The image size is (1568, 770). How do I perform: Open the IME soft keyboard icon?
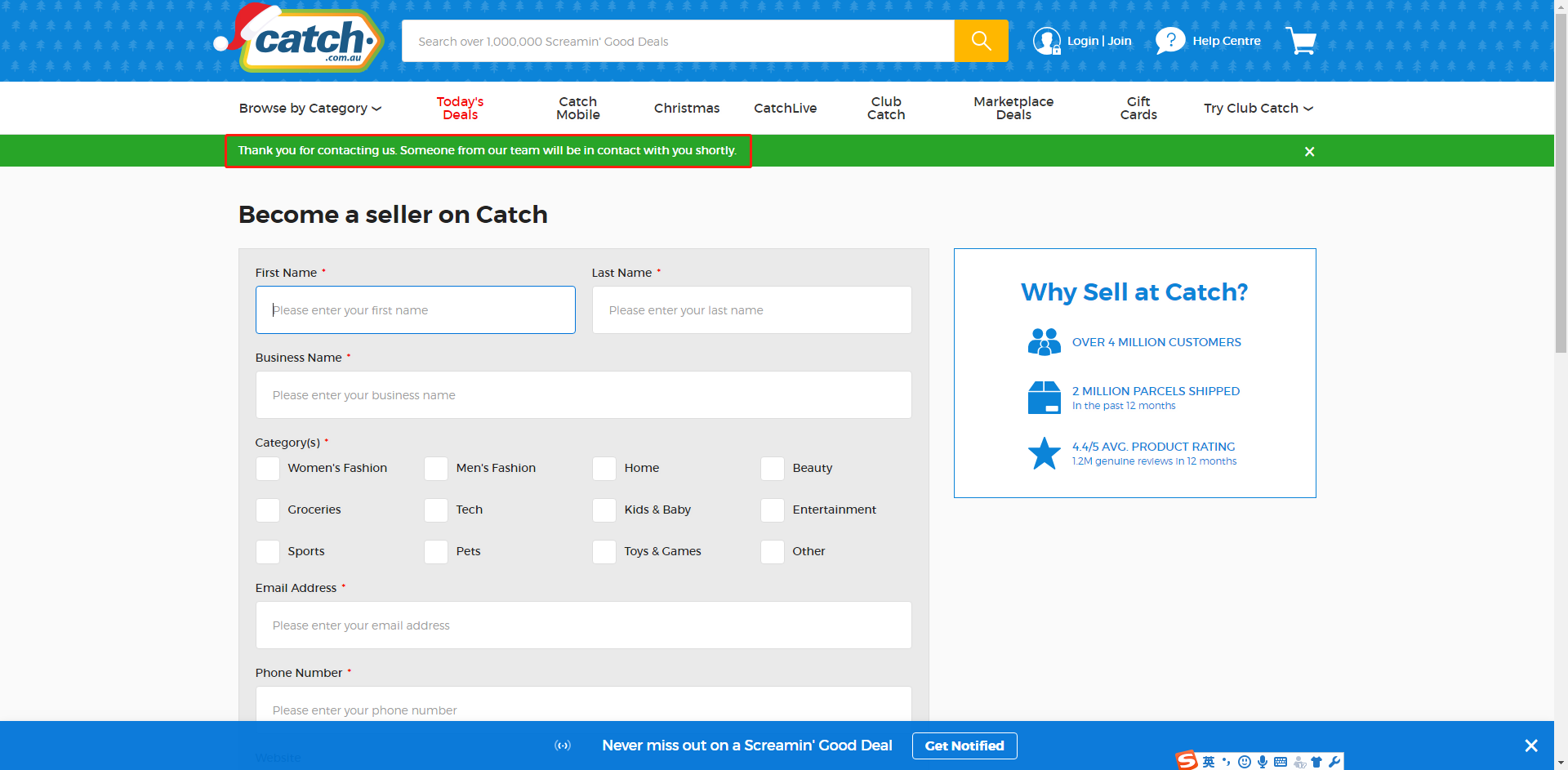1281,762
